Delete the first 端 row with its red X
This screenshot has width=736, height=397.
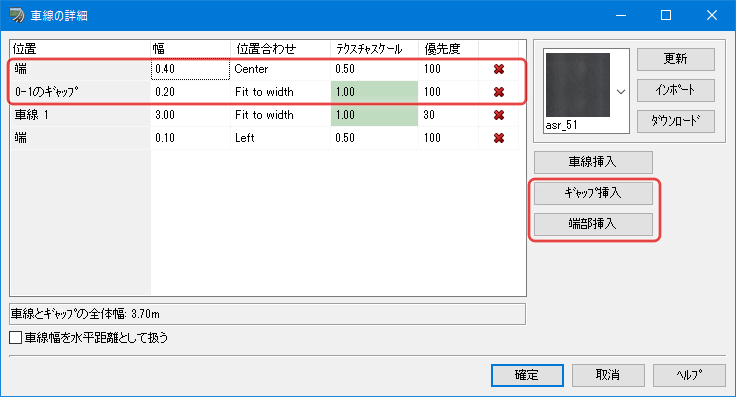coord(499,69)
